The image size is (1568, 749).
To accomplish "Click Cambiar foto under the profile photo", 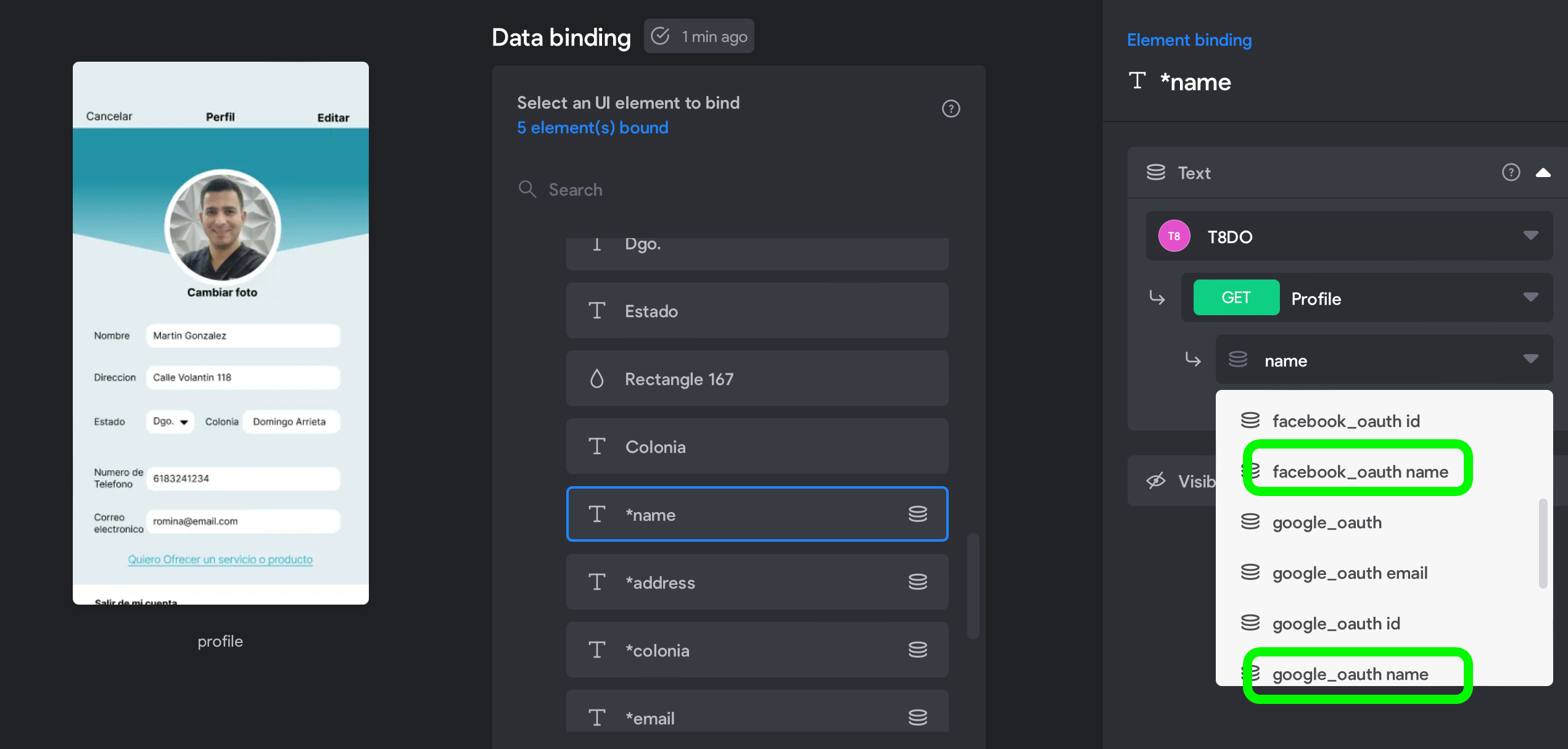I will [222, 292].
